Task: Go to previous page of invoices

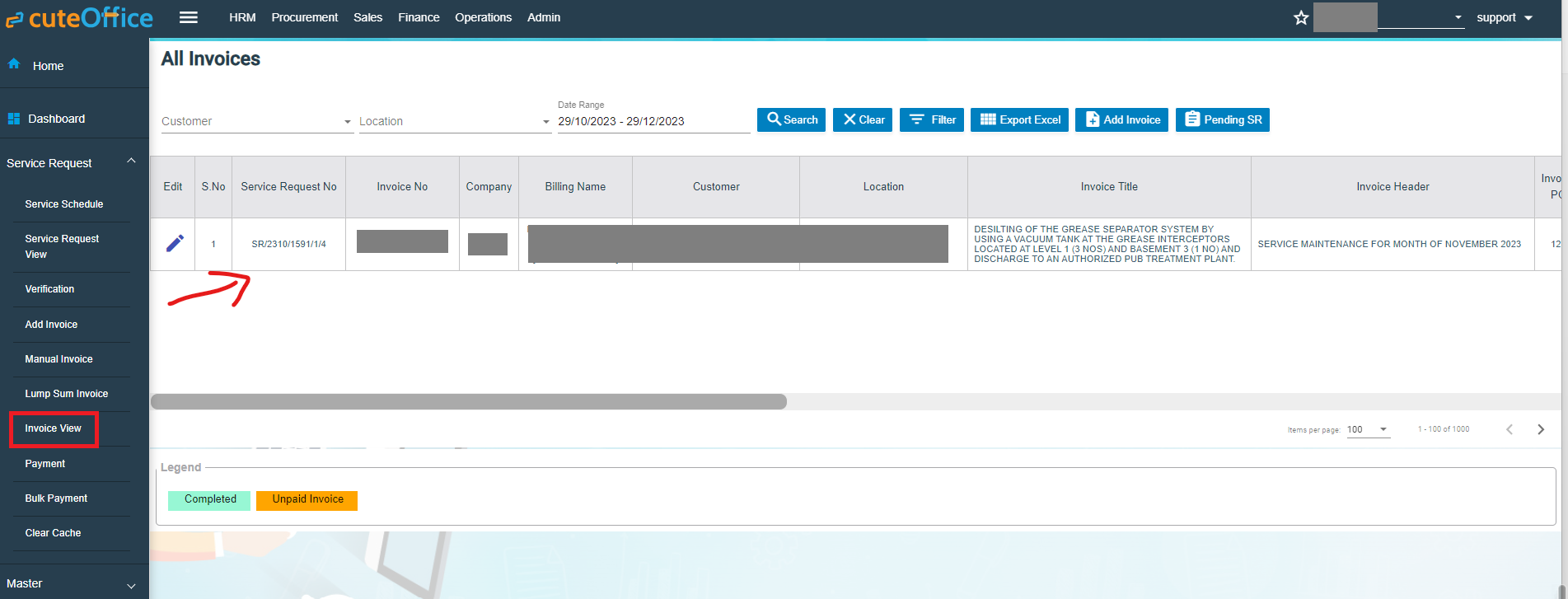Action: 1509,429
